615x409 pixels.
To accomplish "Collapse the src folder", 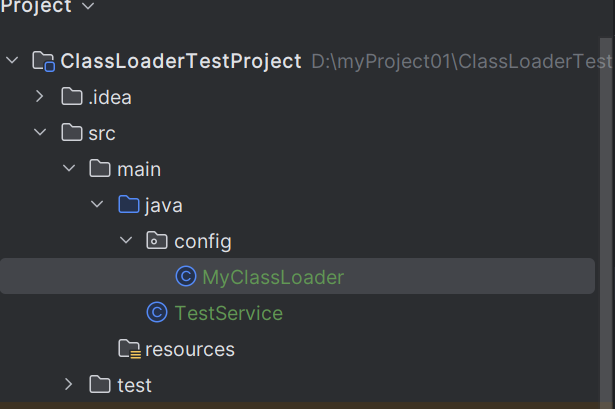I will click(x=40, y=133).
